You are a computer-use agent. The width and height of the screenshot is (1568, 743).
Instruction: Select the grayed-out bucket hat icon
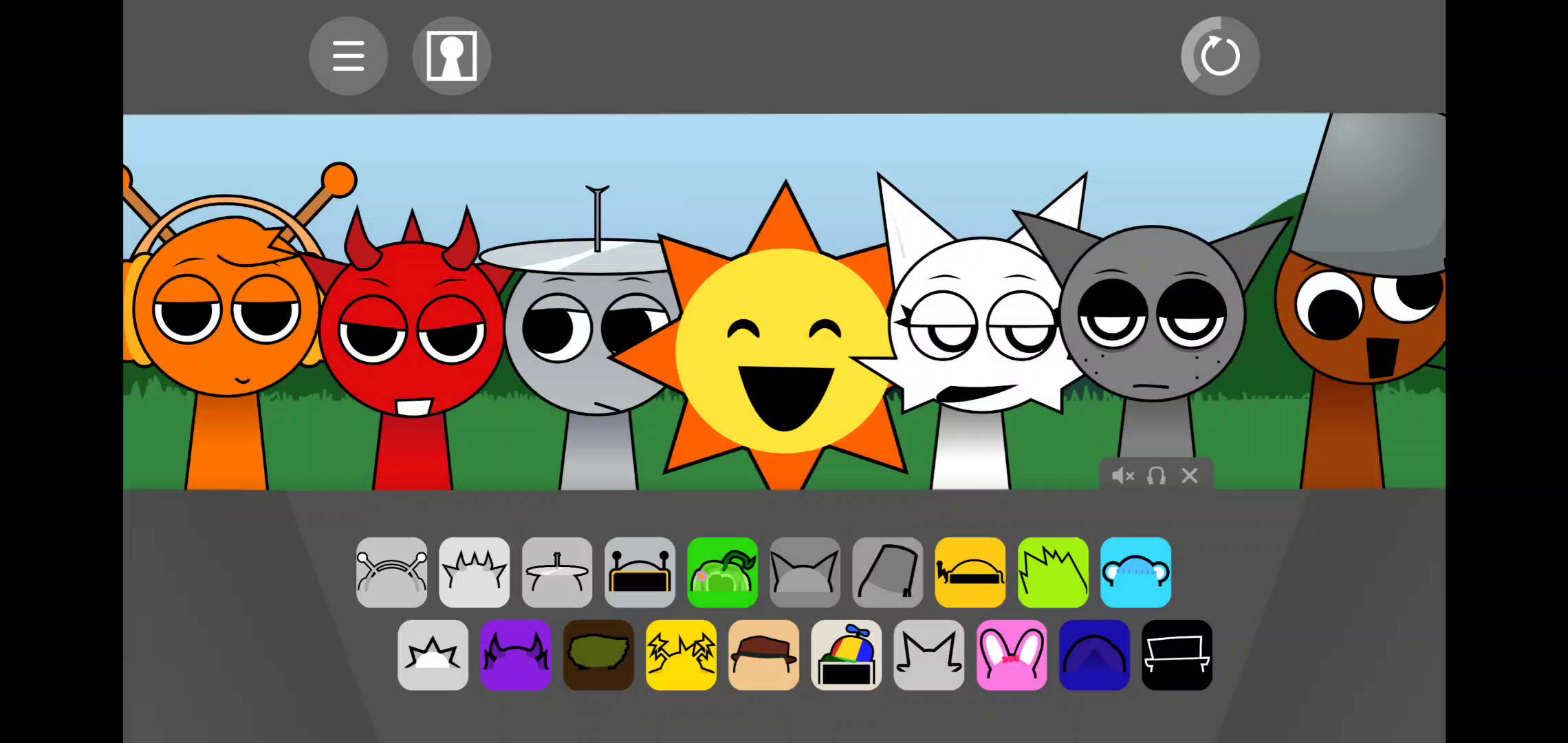pyautogui.click(x=887, y=572)
